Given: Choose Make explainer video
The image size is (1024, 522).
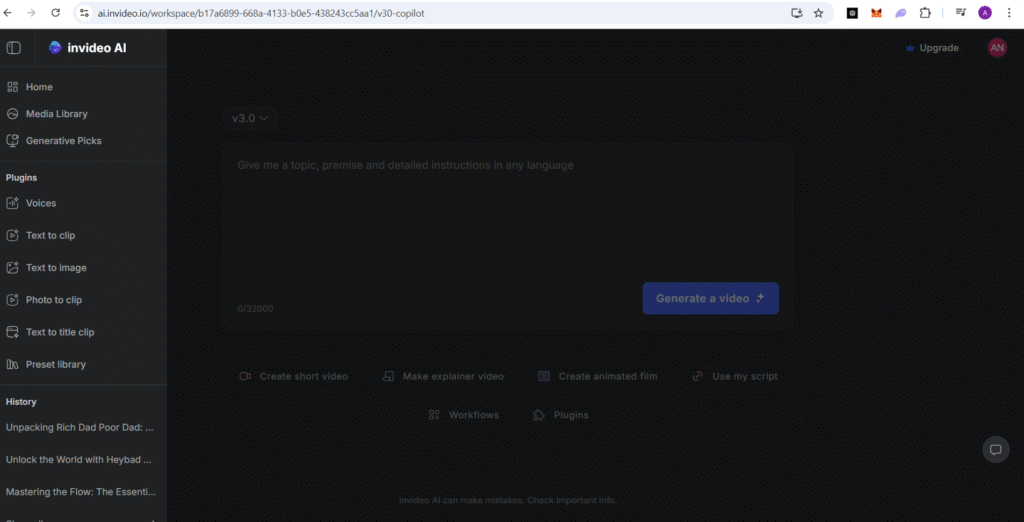Looking at the screenshot, I should pos(443,376).
